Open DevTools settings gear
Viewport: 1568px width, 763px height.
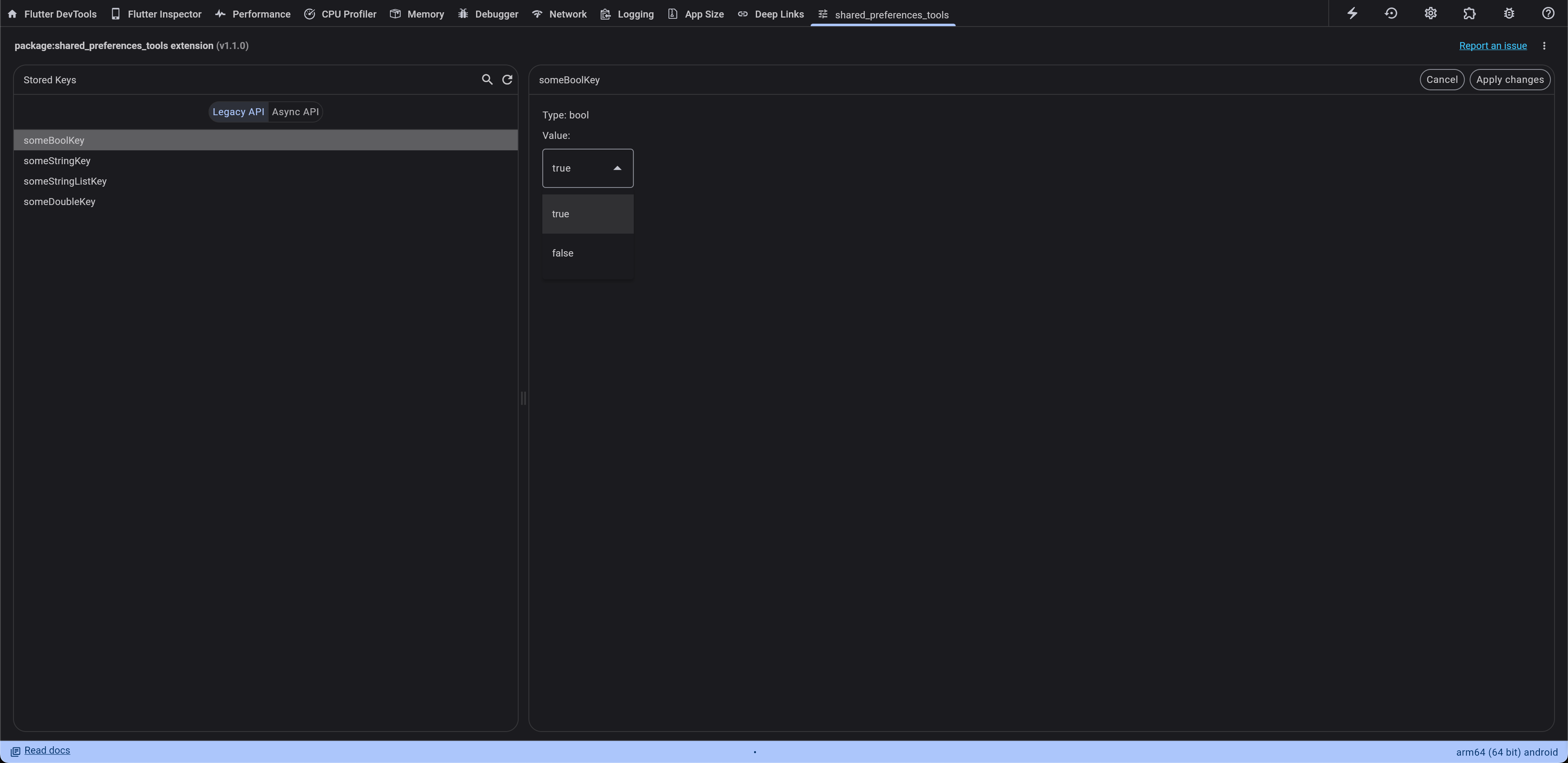(1430, 13)
